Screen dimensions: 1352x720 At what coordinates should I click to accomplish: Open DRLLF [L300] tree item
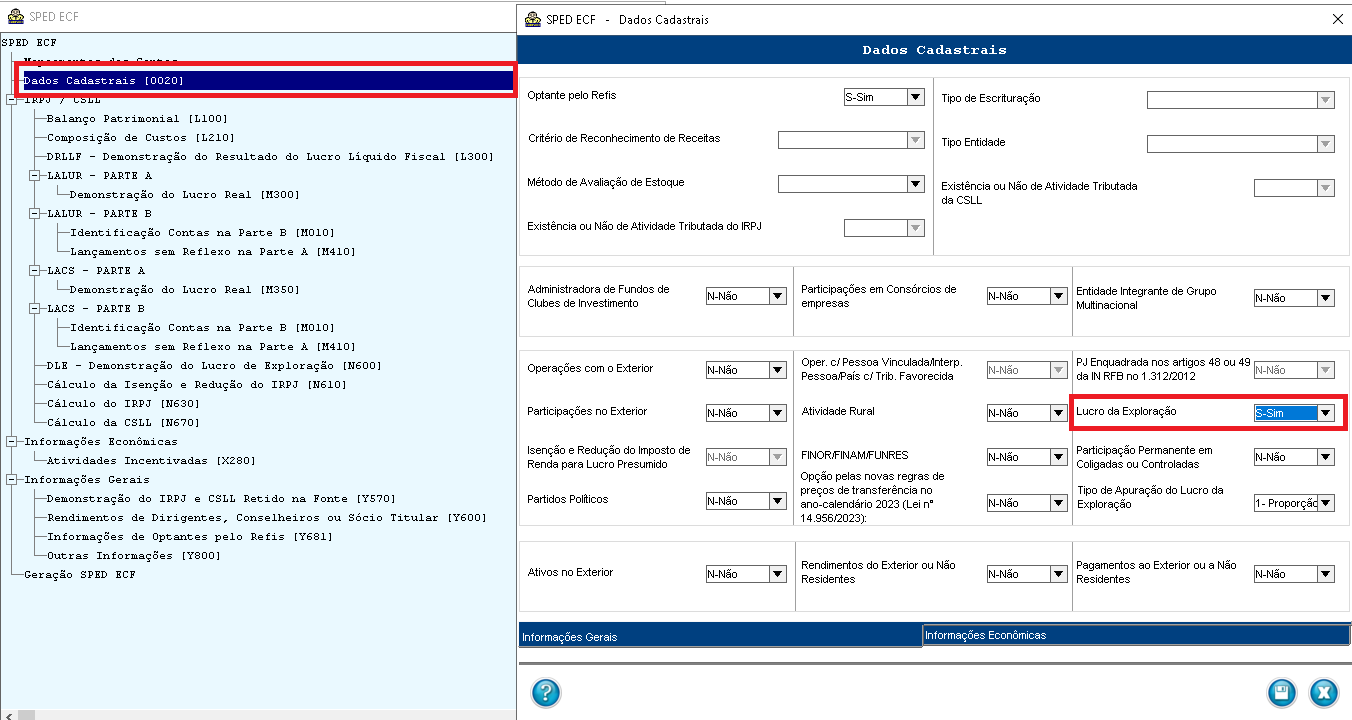click(270, 156)
